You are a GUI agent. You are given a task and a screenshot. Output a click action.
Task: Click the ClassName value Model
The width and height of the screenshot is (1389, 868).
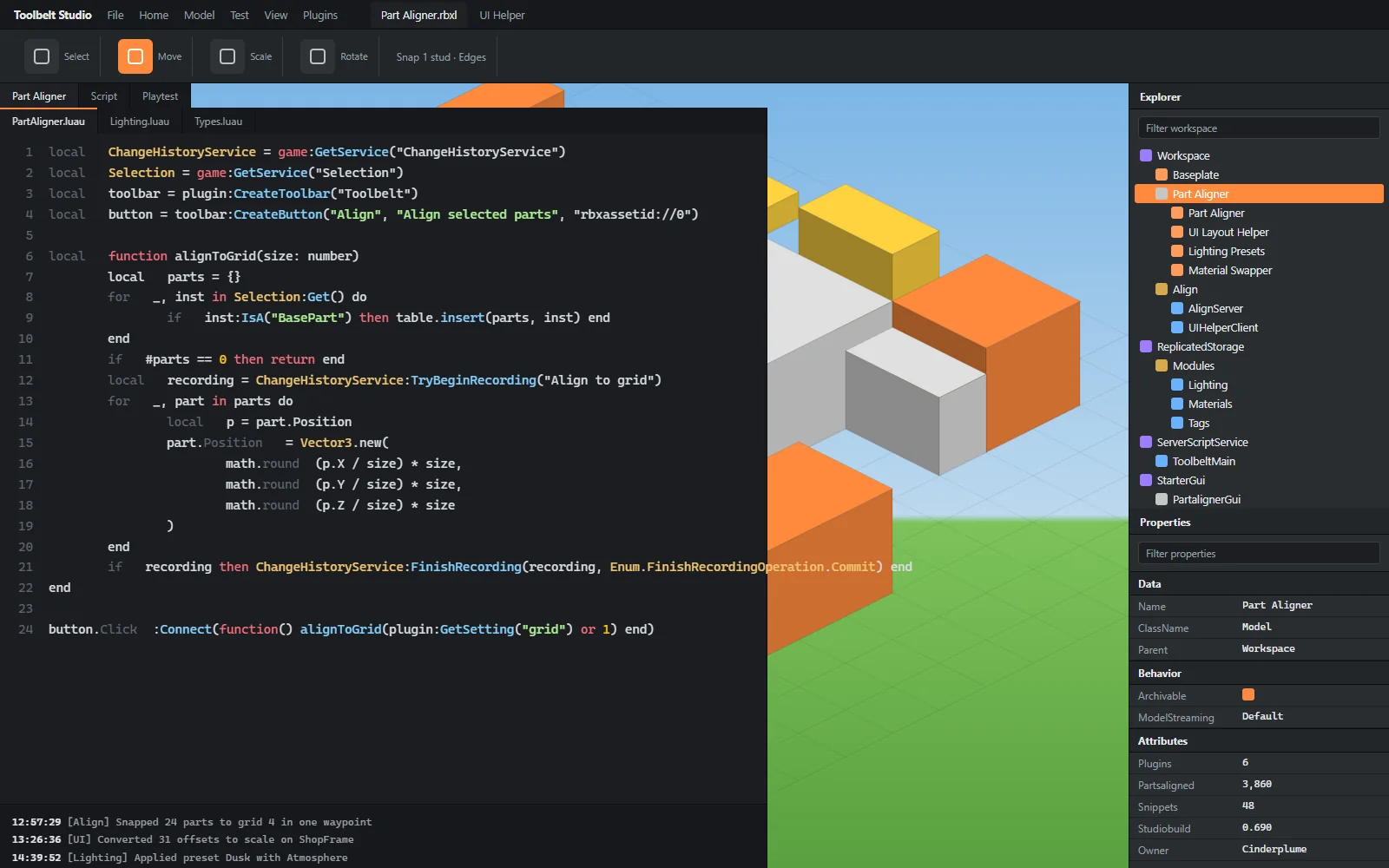pyautogui.click(x=1256, y=628)
